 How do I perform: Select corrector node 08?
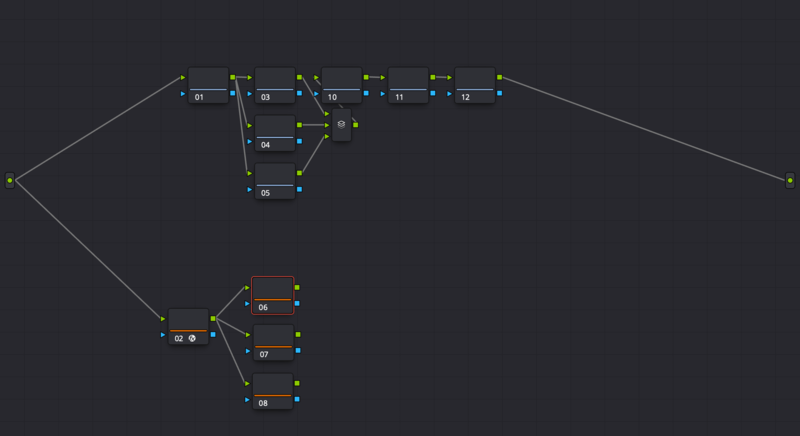coord(272,391)
